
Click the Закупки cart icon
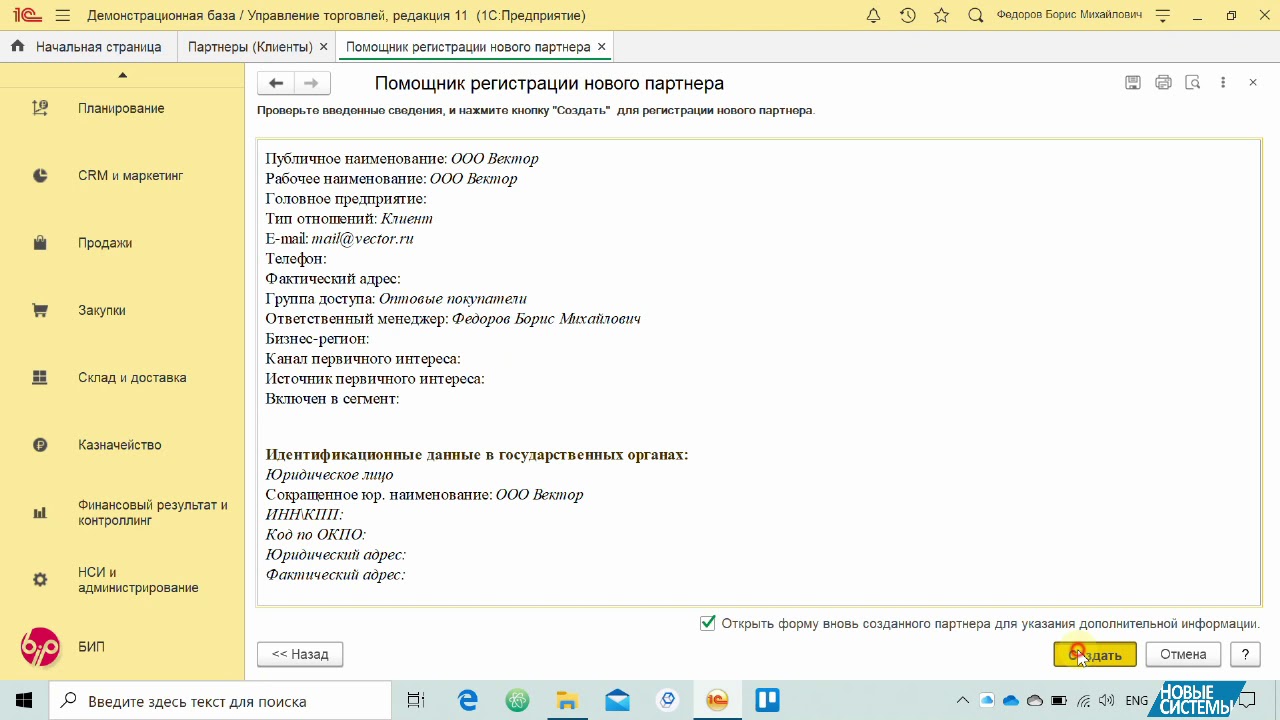(40, 311)
